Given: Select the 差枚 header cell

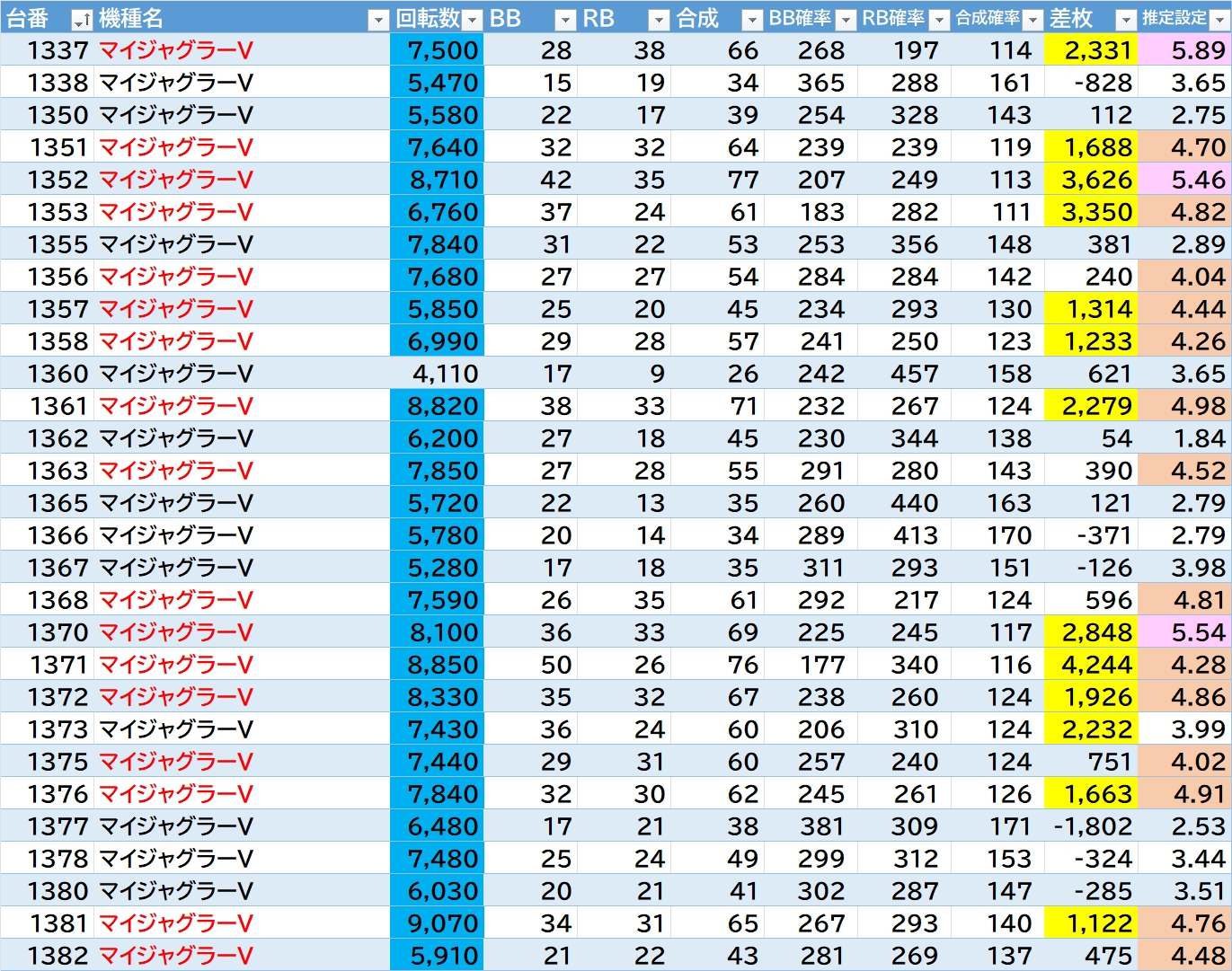Looking at the screenshot, I should [x=1091, y=18].
